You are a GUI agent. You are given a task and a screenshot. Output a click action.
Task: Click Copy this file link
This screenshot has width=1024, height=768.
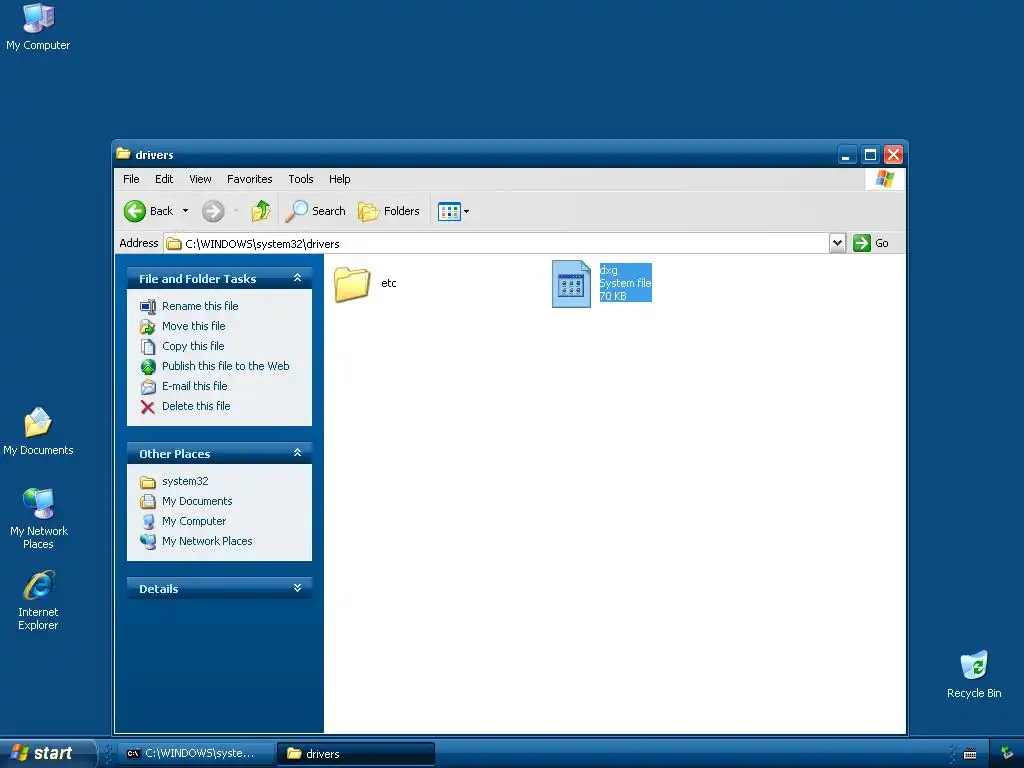click(x=193, y=346)
